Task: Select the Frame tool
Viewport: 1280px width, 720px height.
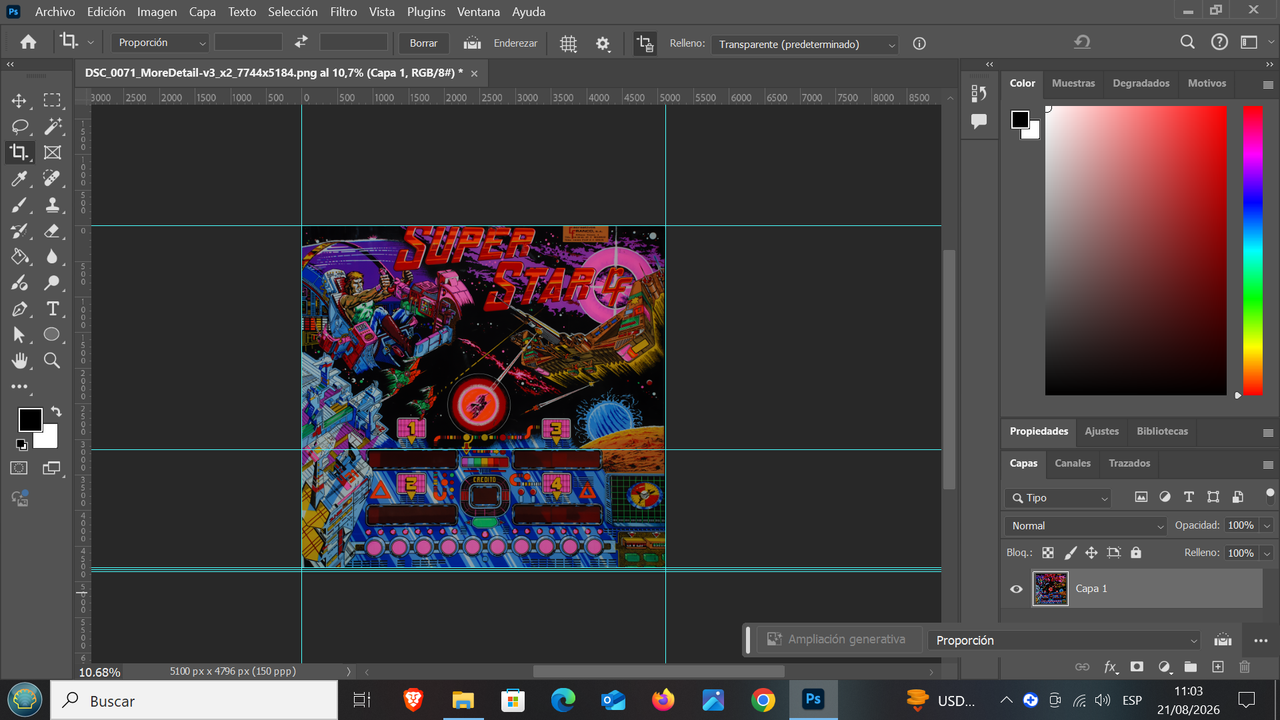Action: point(52,152)
